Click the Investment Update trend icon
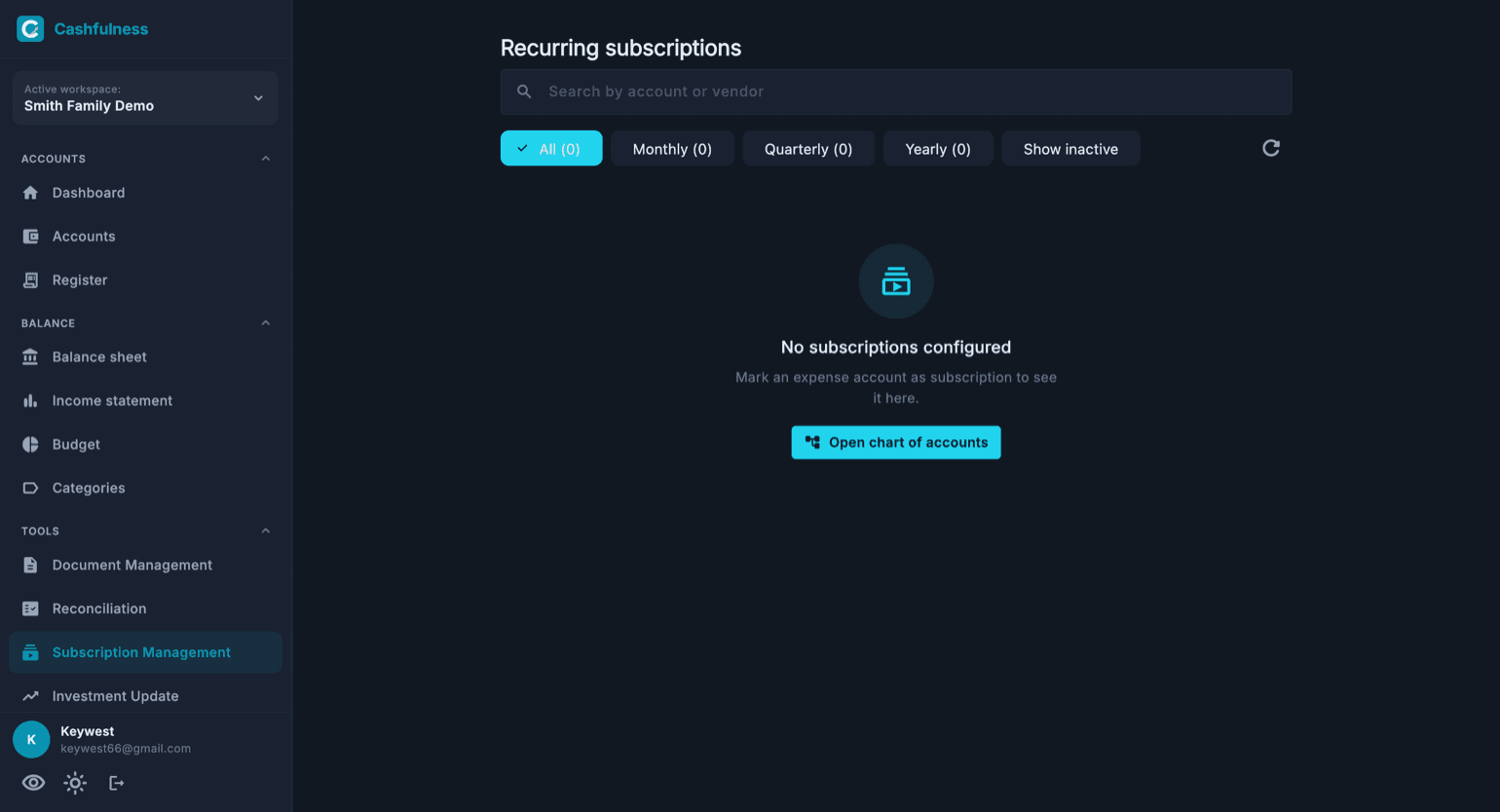 point(30,696)
